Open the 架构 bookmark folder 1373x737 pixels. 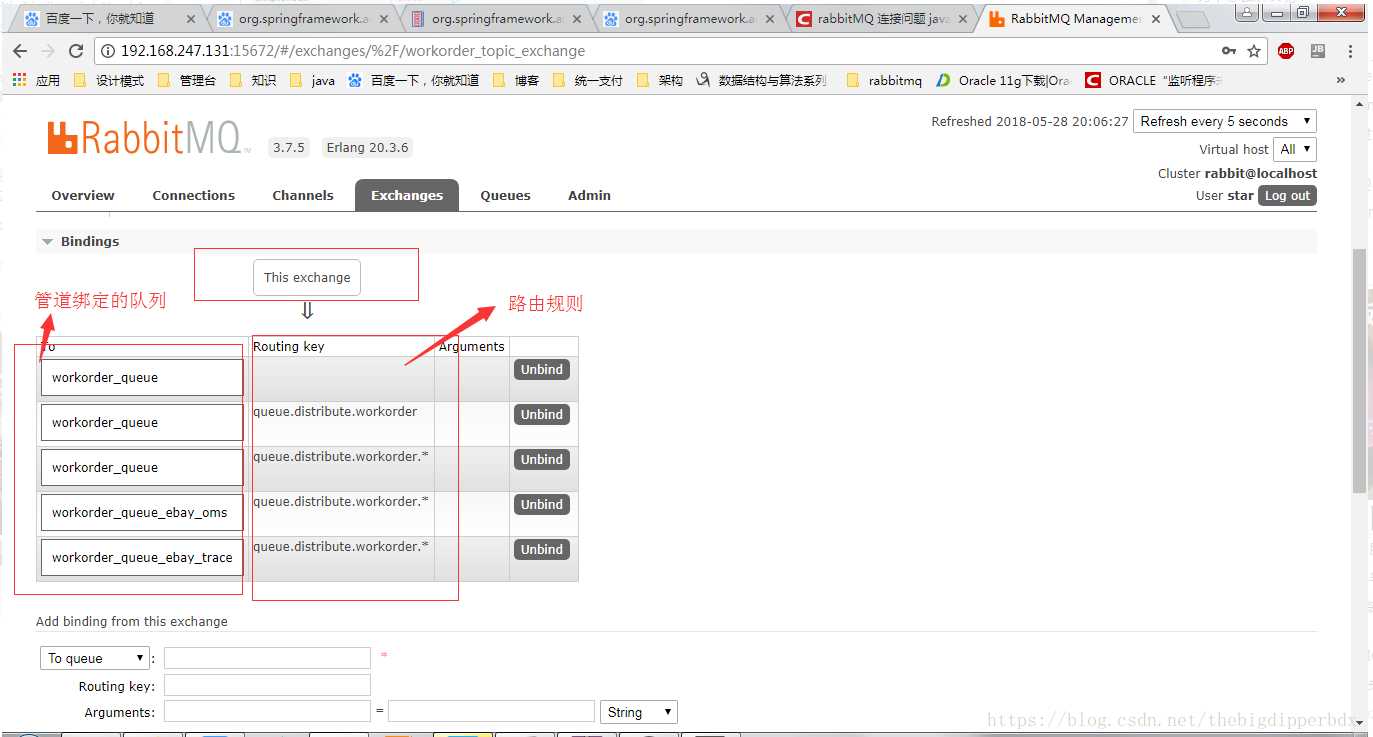(x=660, y=80)
